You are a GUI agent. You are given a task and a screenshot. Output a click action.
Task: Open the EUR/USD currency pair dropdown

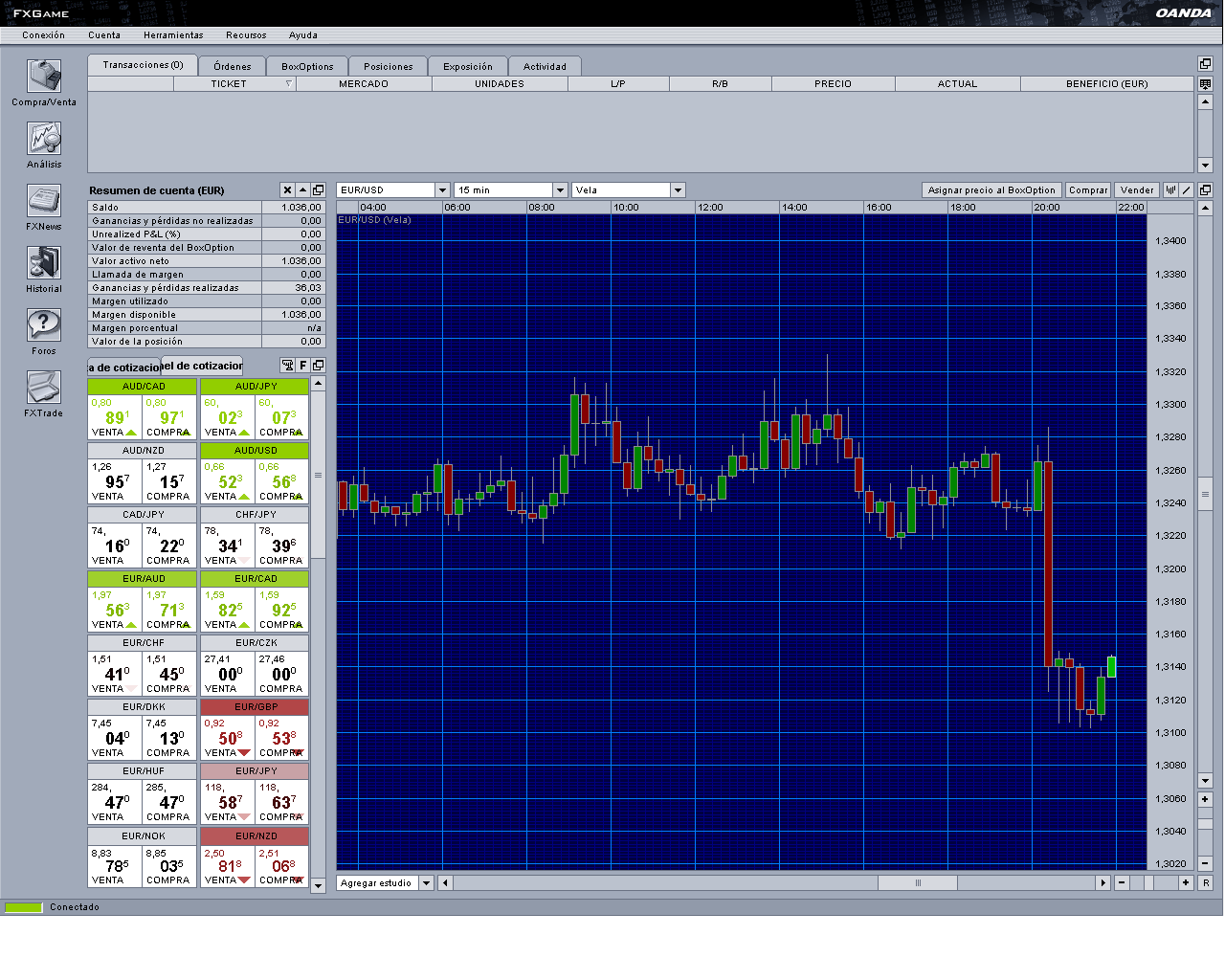point(442,190)
